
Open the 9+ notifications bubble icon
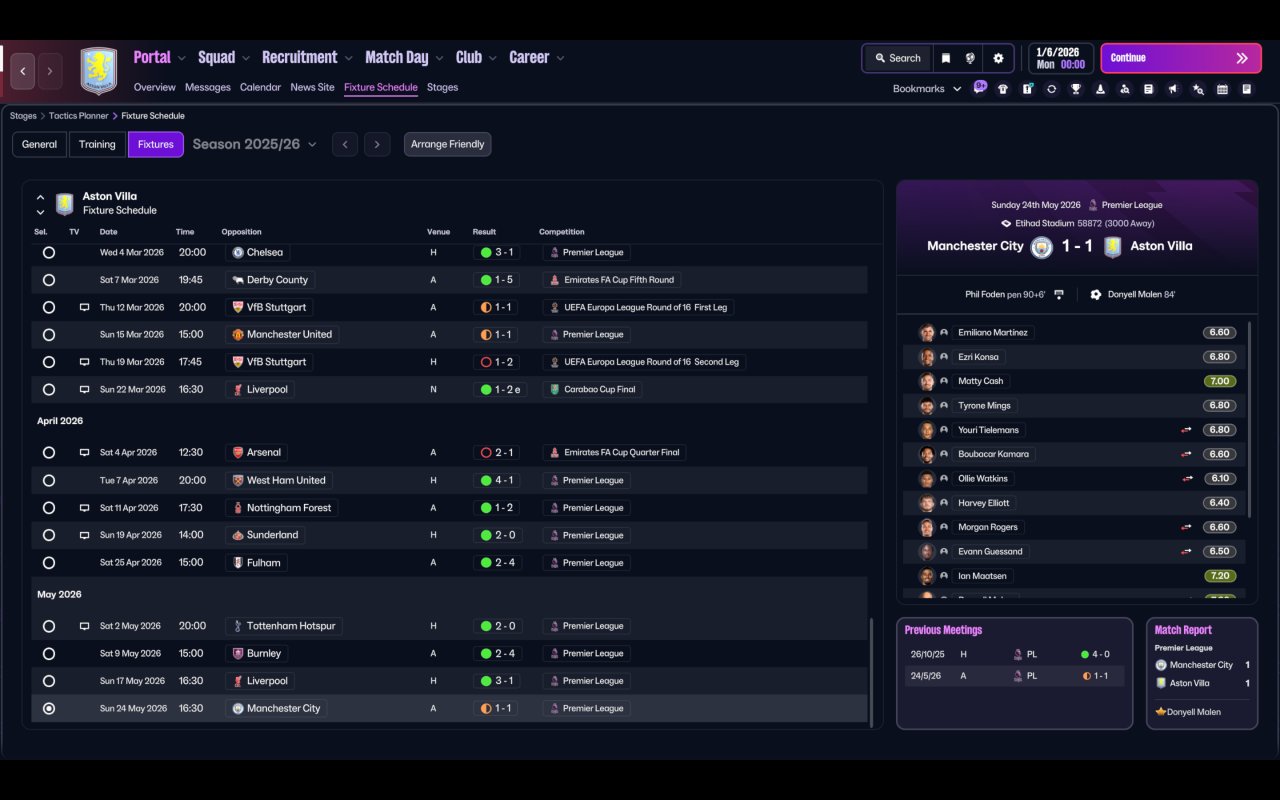(980, 87)
